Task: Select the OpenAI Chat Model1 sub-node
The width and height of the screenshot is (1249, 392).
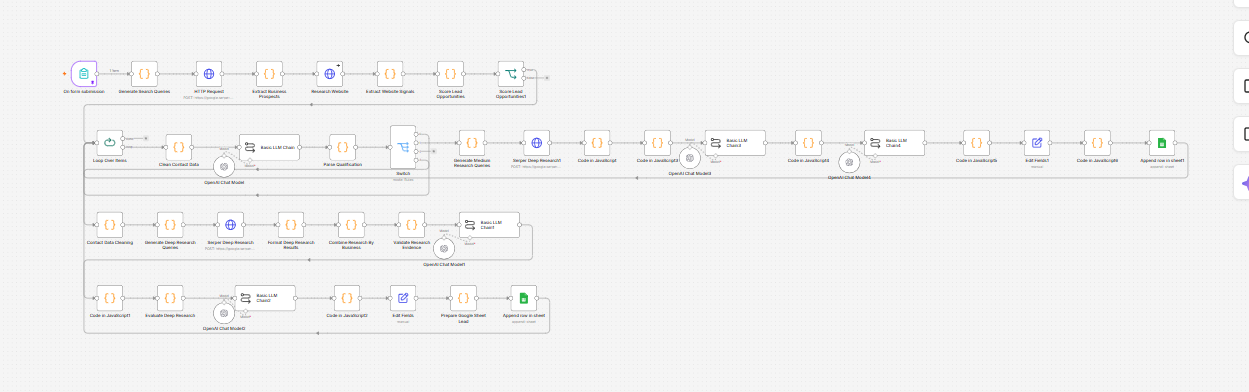Action: coord(444,250)
